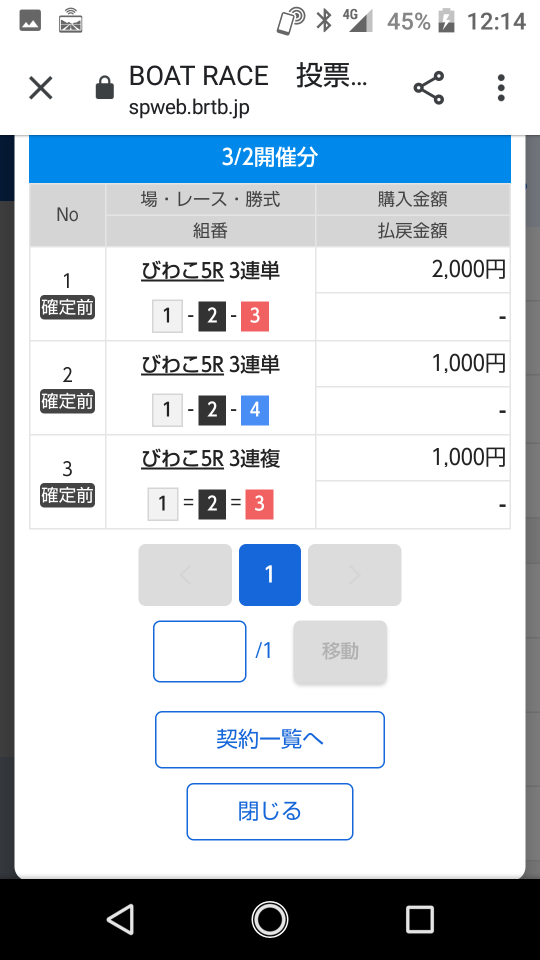Tap the 閉じる close button
The image size is (540, 960).
tap(270, 812)
